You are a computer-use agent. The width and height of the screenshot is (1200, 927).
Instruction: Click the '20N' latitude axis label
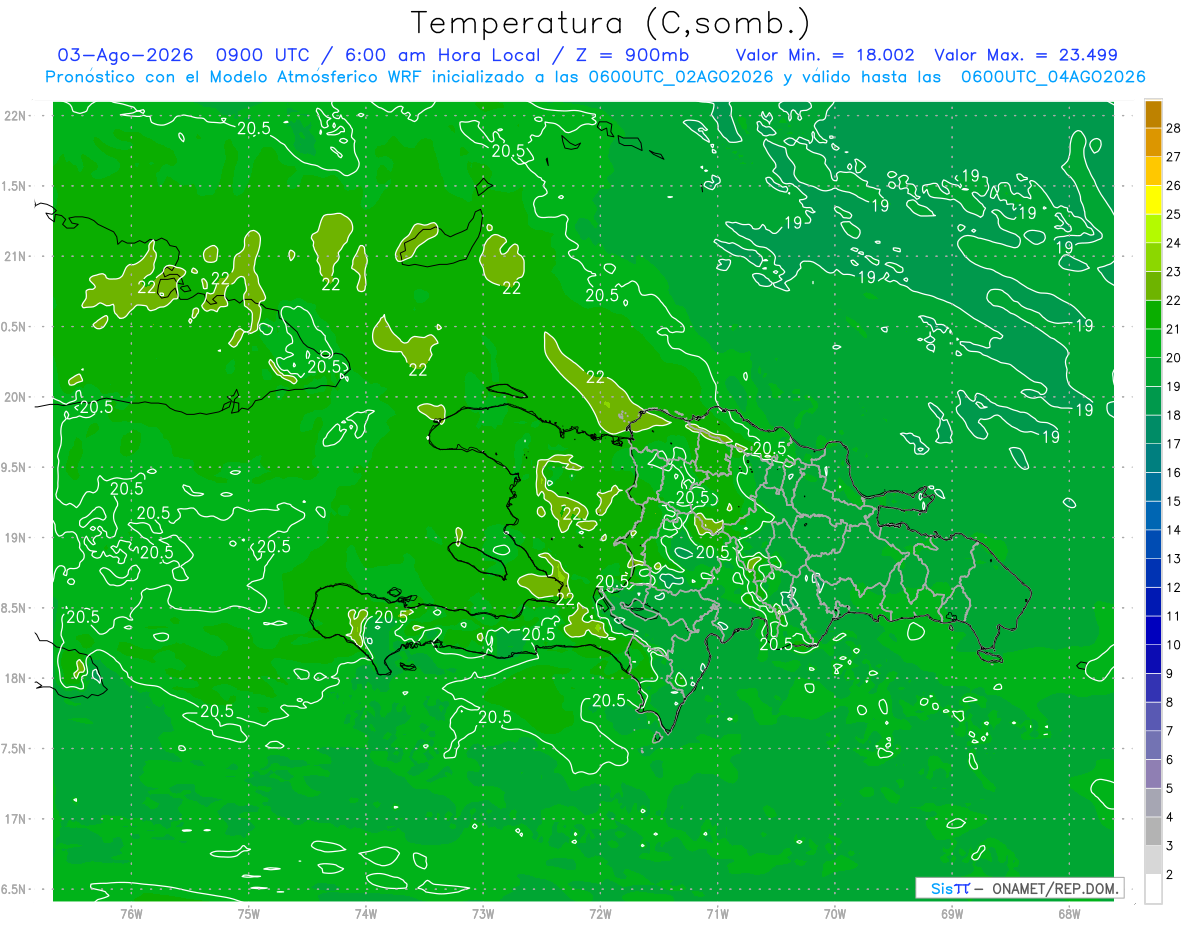point(16,397)
